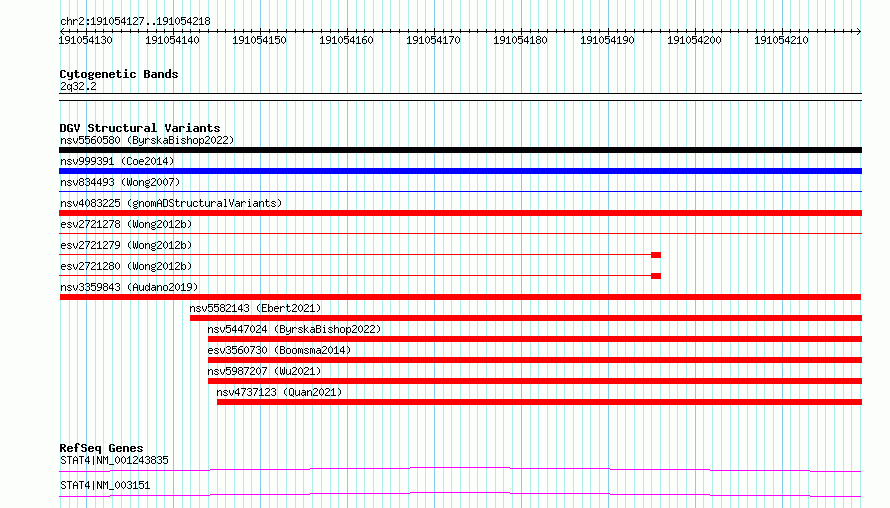The height and width of the screenshot is (508, 890).
Task: Select the 2q32.2 band label
Action: (x=78, y=86)
